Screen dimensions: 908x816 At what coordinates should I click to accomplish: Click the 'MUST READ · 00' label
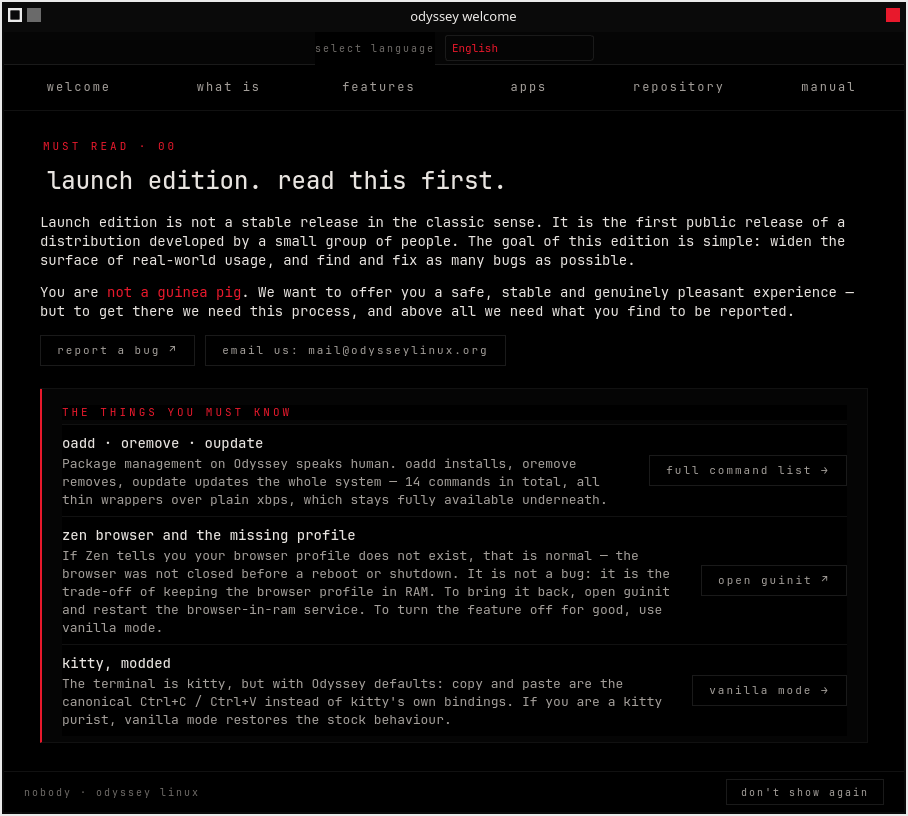[x=109, y=147]
